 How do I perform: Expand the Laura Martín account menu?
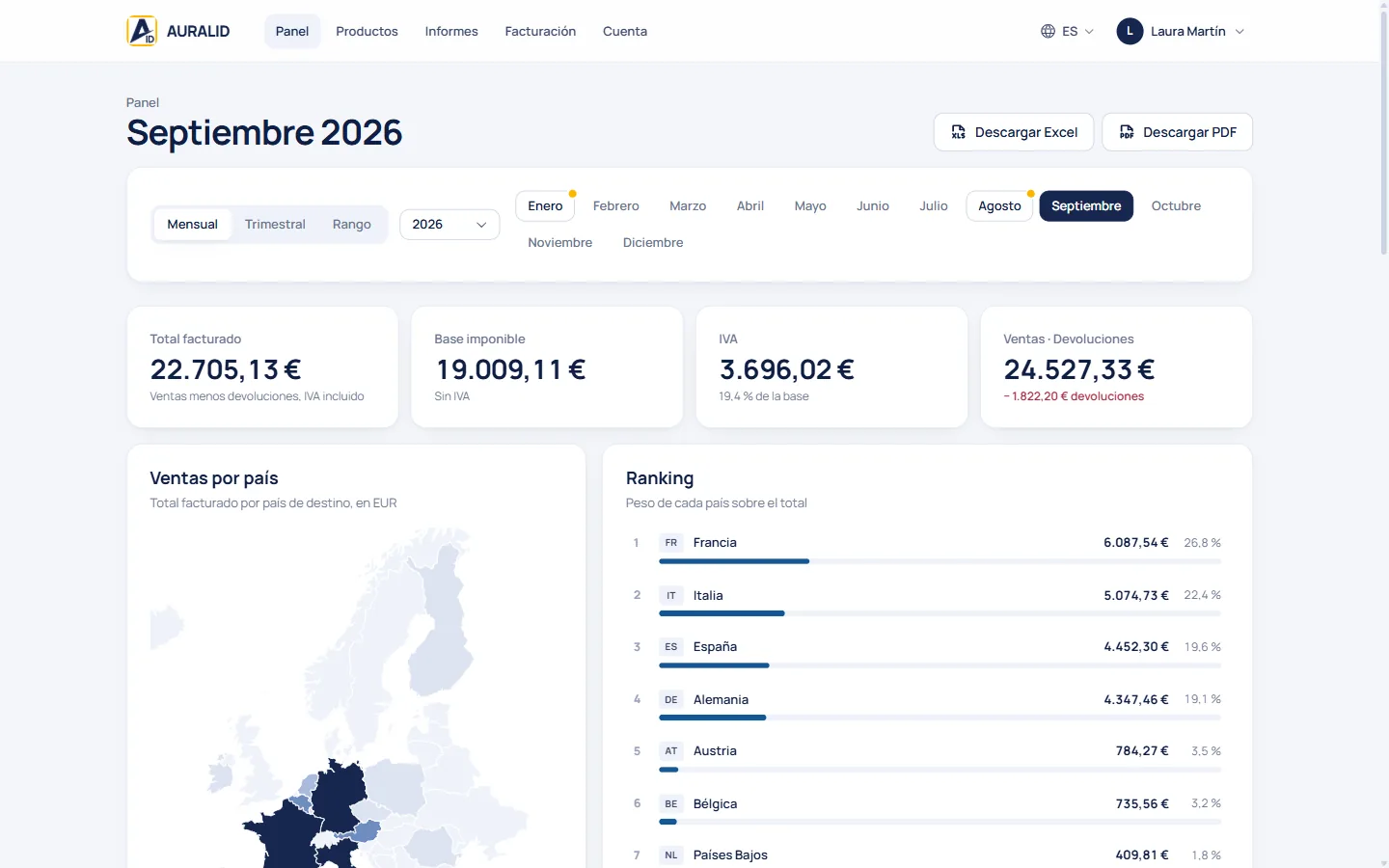click(1181, 31)
